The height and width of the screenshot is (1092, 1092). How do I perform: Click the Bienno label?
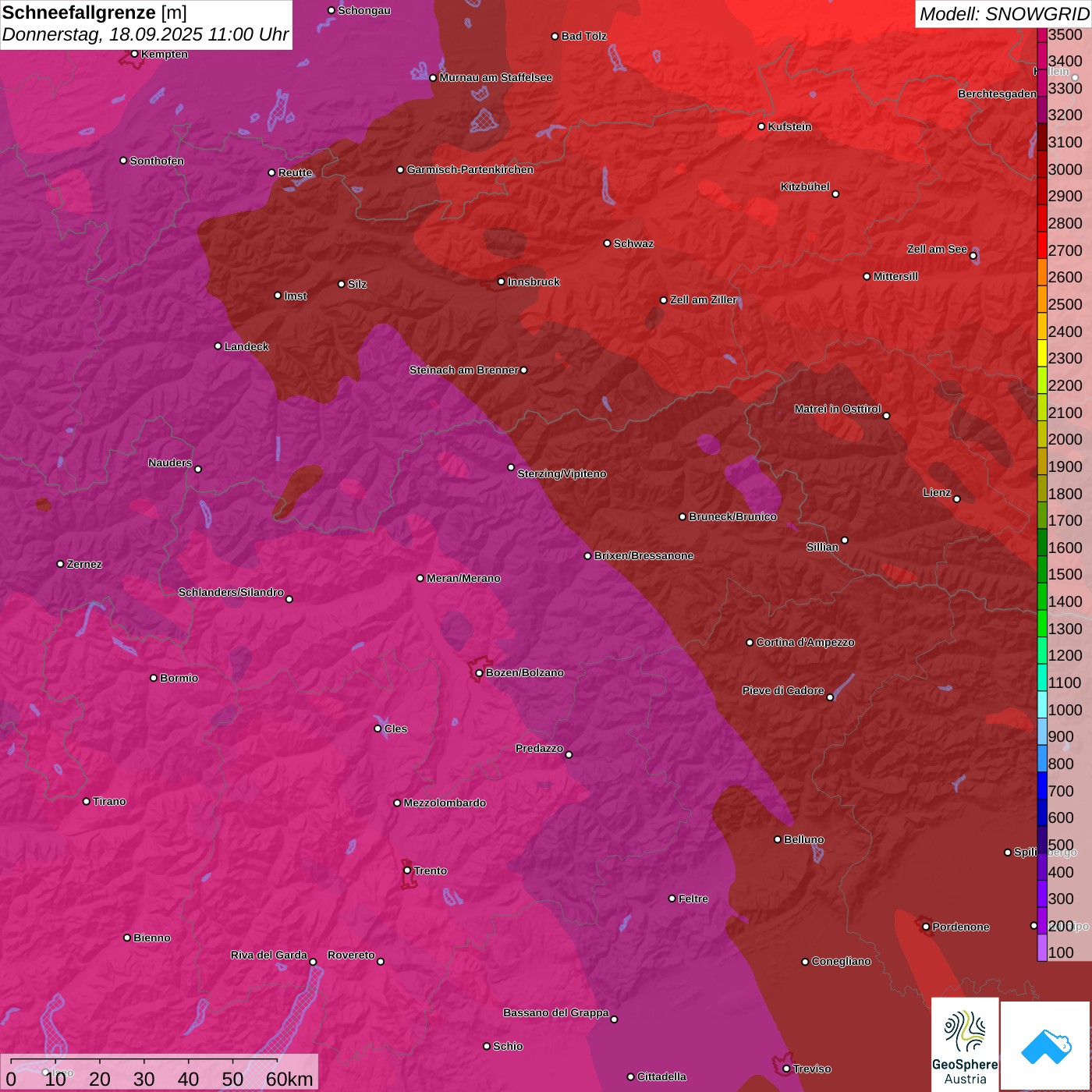151,938
